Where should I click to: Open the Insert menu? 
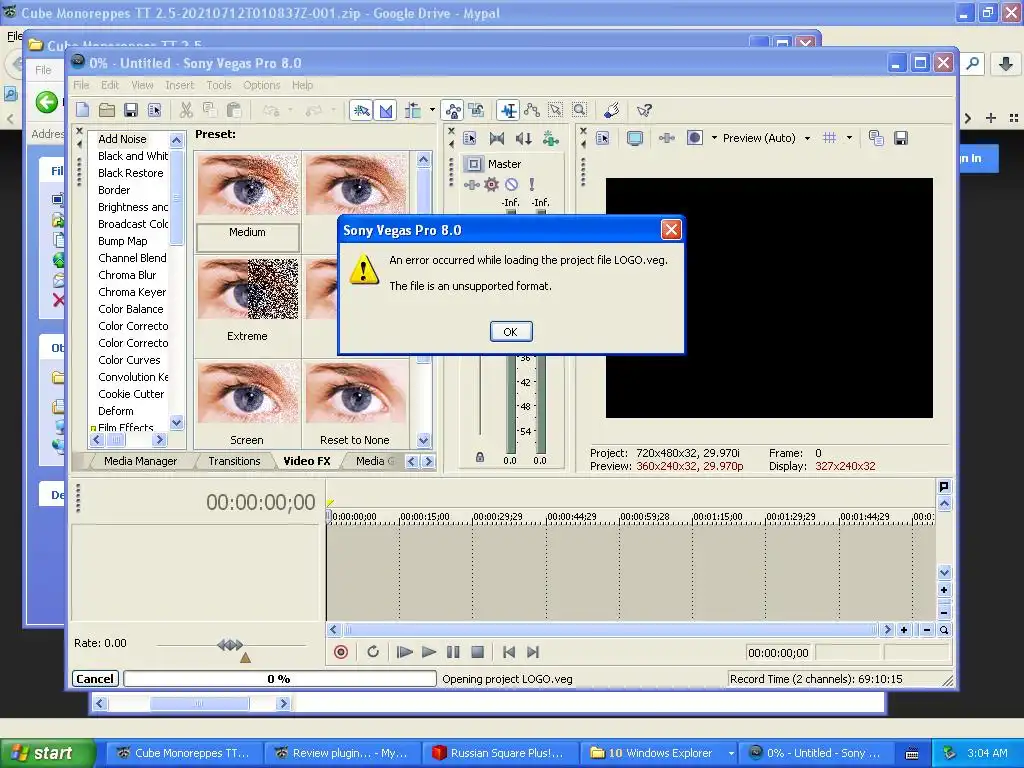[x=180, y=85]
